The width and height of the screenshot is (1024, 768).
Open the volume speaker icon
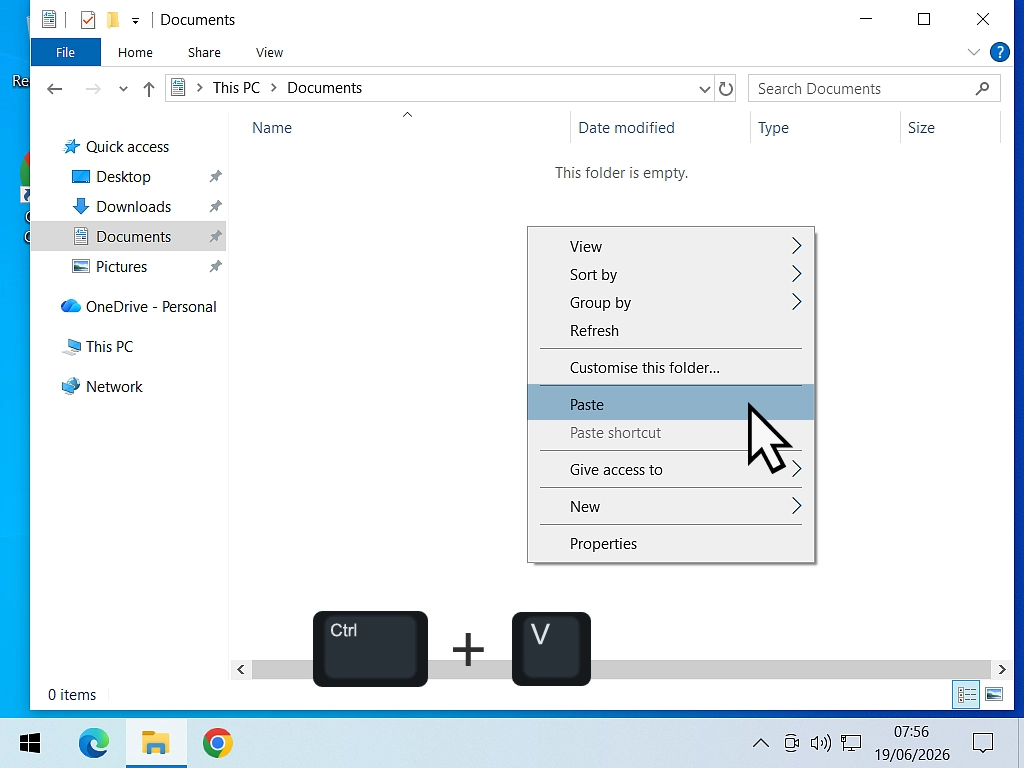click(x=820, y=743)
